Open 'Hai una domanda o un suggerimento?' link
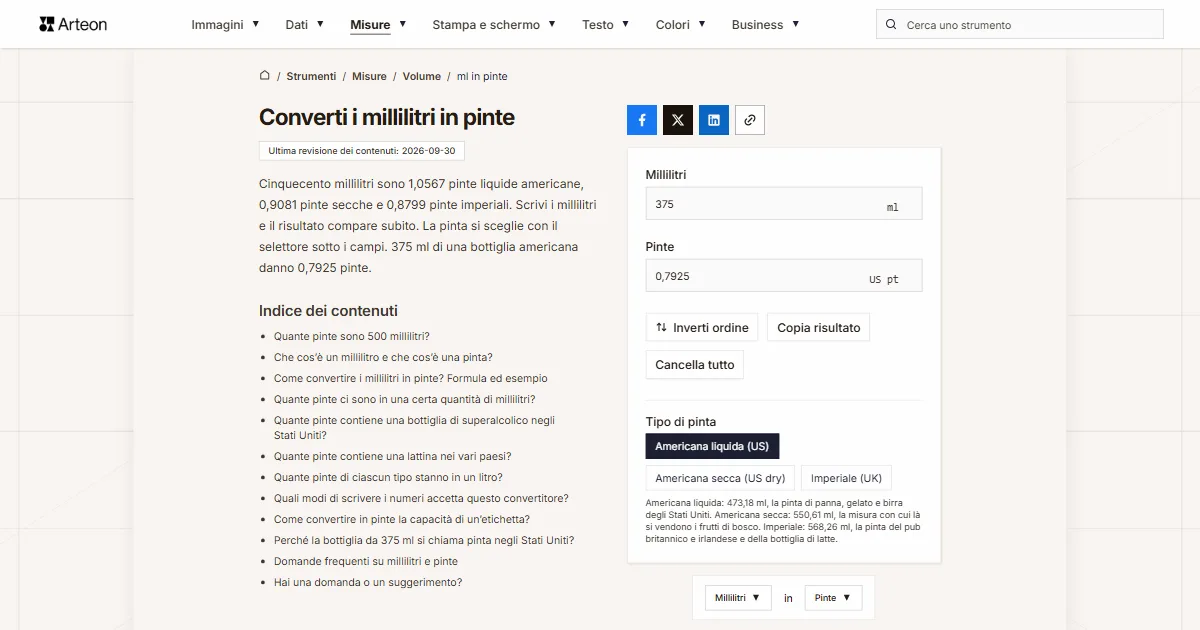This screenshot has width=1200, height=630. [x=368, y=582]
